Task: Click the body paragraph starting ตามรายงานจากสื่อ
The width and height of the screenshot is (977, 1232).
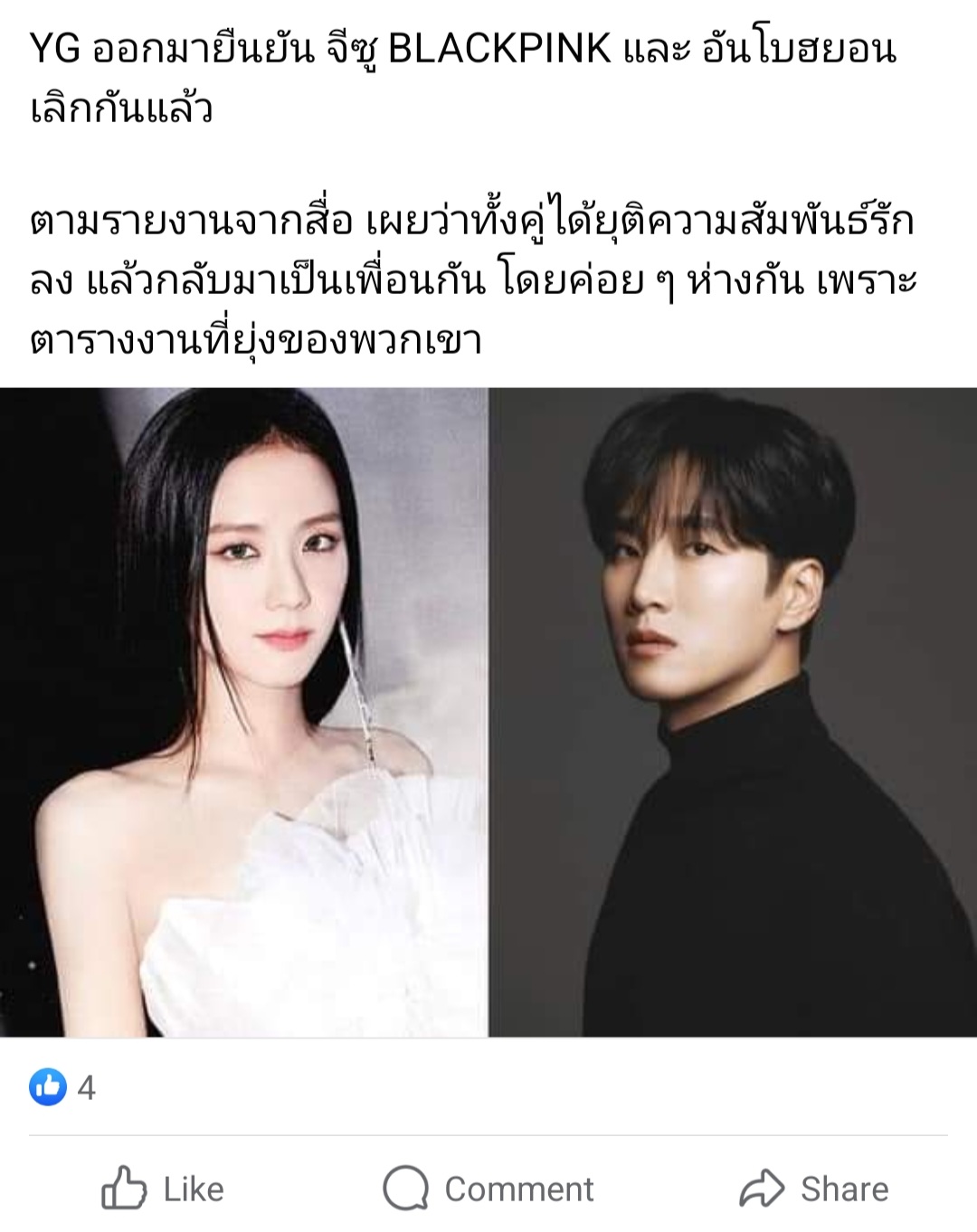Action: (x=473, y=281)
